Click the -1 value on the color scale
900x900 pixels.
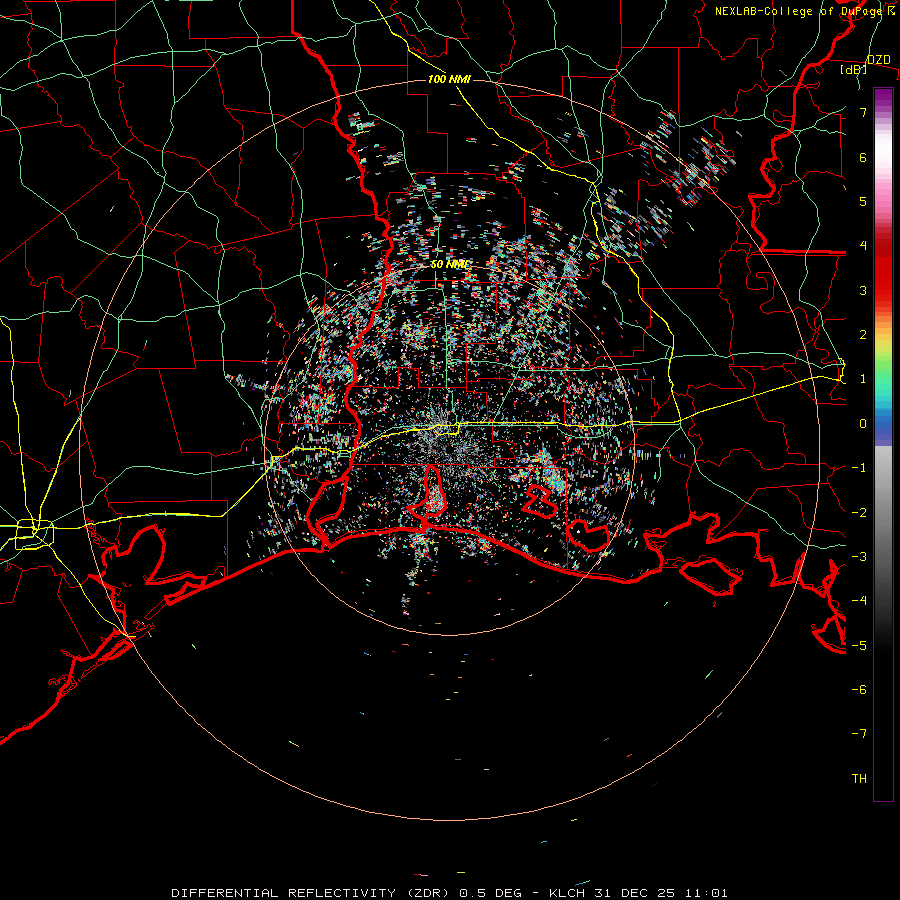point(859,468)
